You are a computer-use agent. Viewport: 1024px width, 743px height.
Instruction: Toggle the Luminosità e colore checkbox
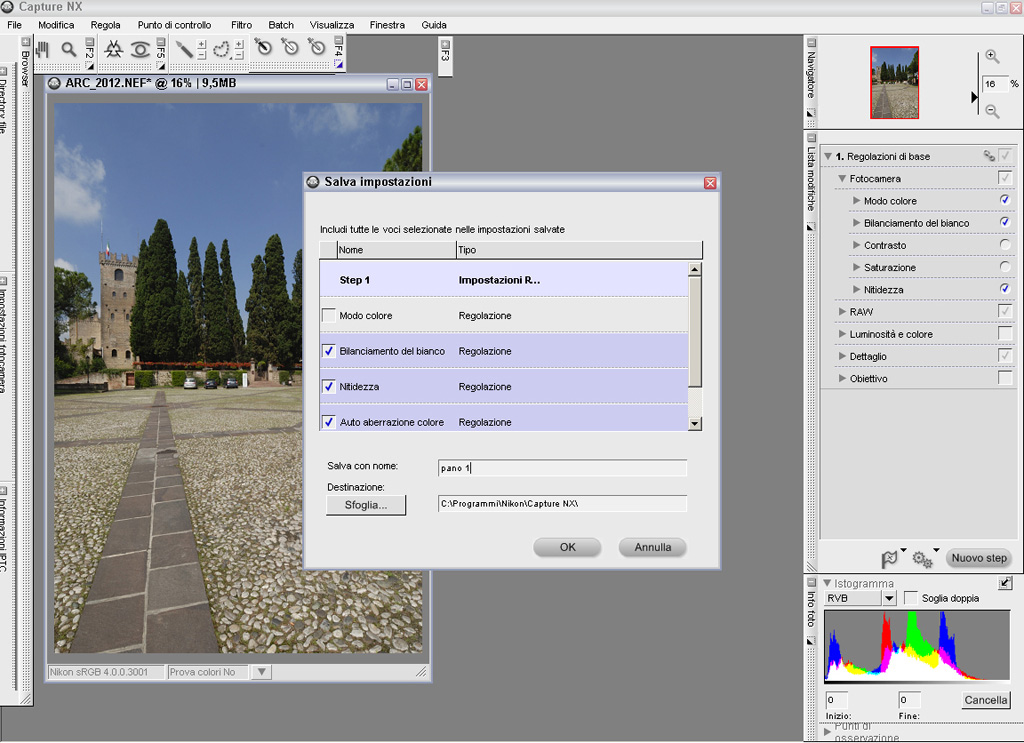coord(1005,334)
